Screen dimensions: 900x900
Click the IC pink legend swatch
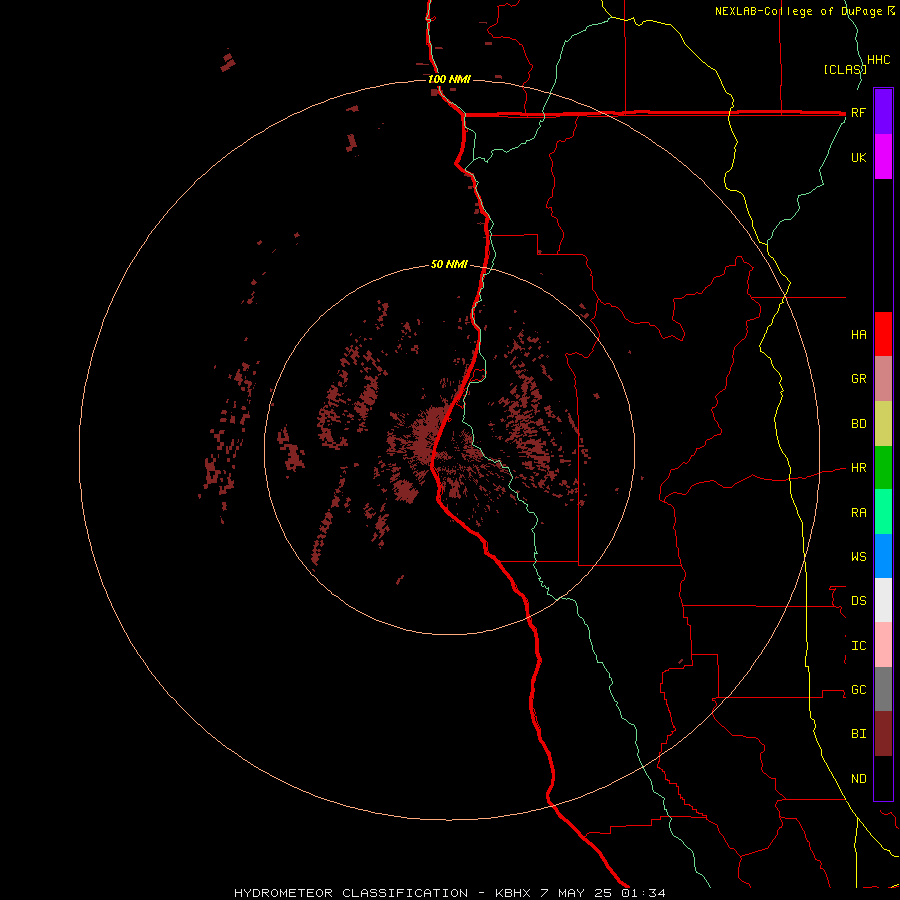pyautogui.click(x=883, y=645)
